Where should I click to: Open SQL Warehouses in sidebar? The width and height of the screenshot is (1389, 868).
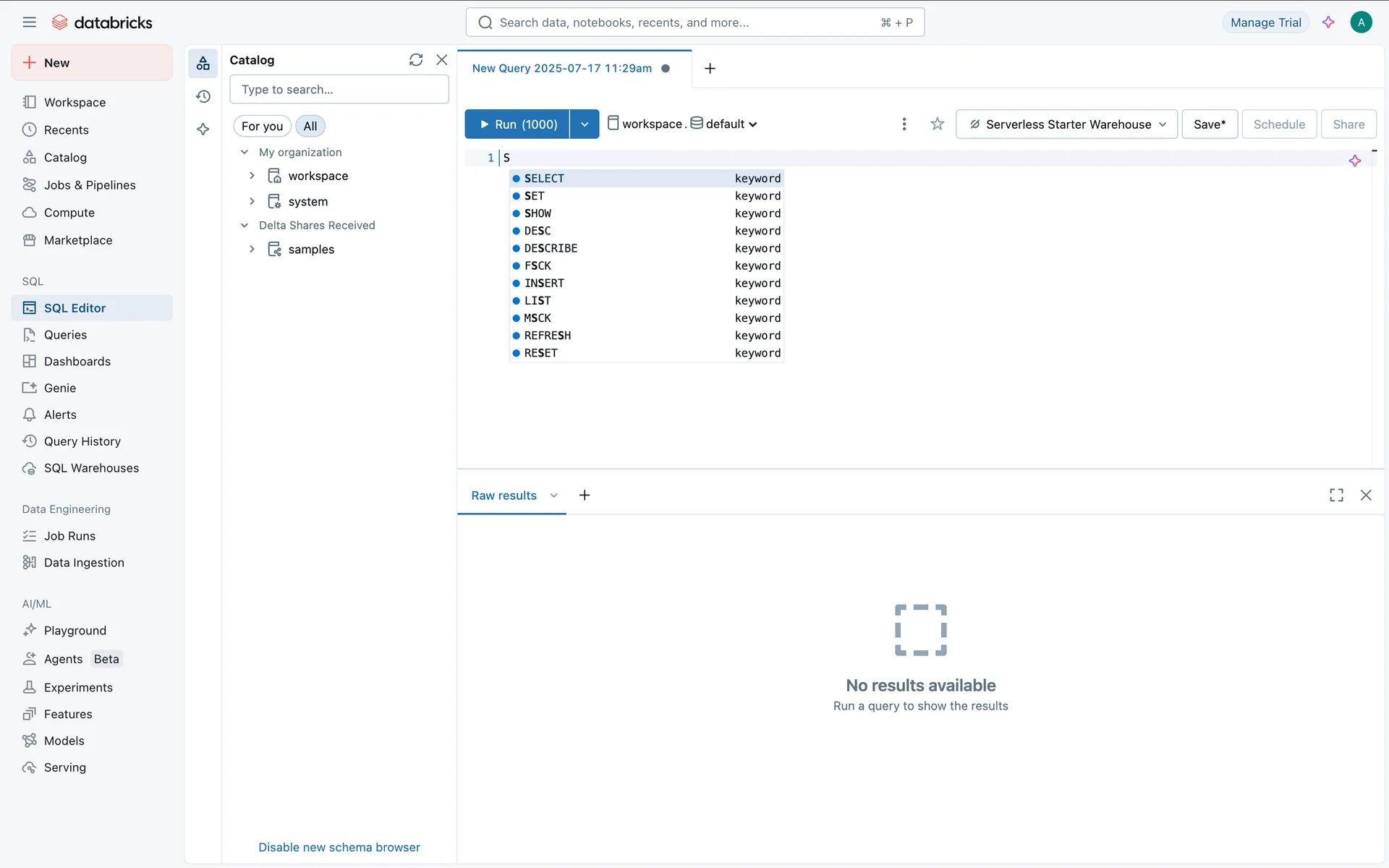(91, 468)
